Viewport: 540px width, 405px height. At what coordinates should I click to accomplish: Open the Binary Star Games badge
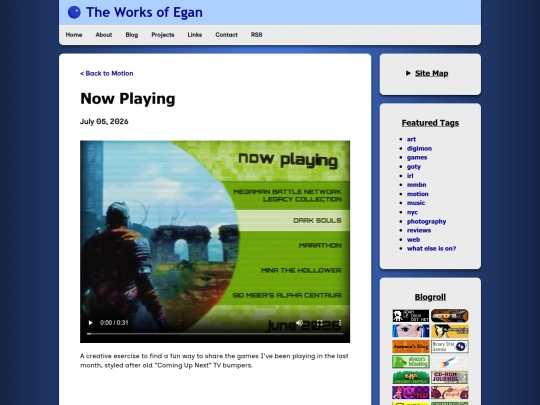449,346
